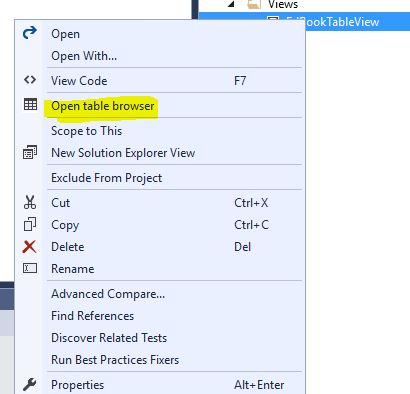
Task: Click the table grid icon
Action: (x=30, y=105)
